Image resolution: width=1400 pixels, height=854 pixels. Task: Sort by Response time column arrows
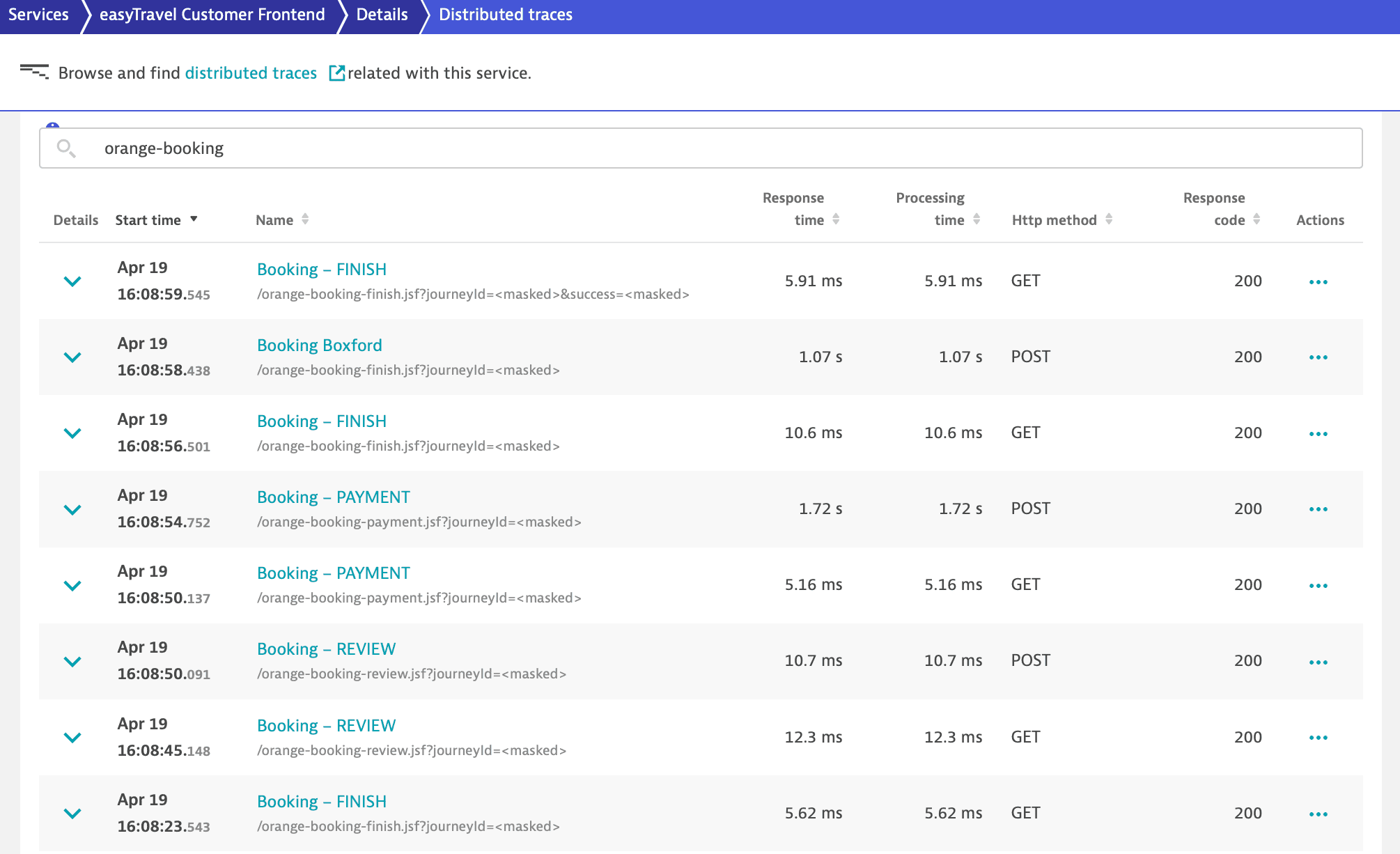coord(836,219)
